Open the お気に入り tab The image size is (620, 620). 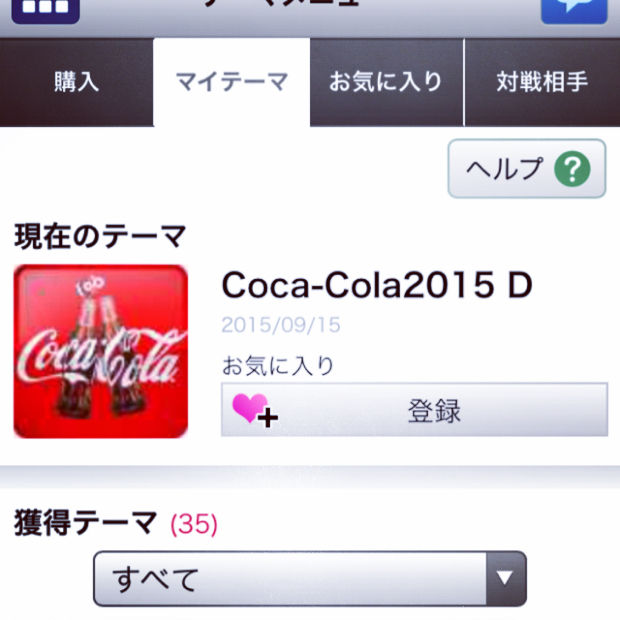[x=386, y=82]
